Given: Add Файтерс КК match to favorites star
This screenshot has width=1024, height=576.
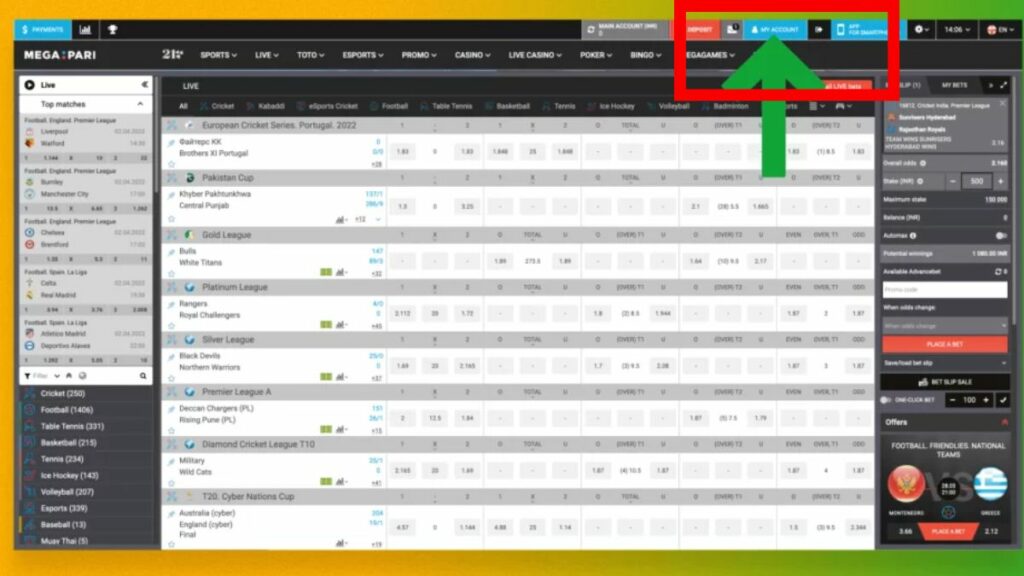Looking at the screenshot, I should coord(171,164).
